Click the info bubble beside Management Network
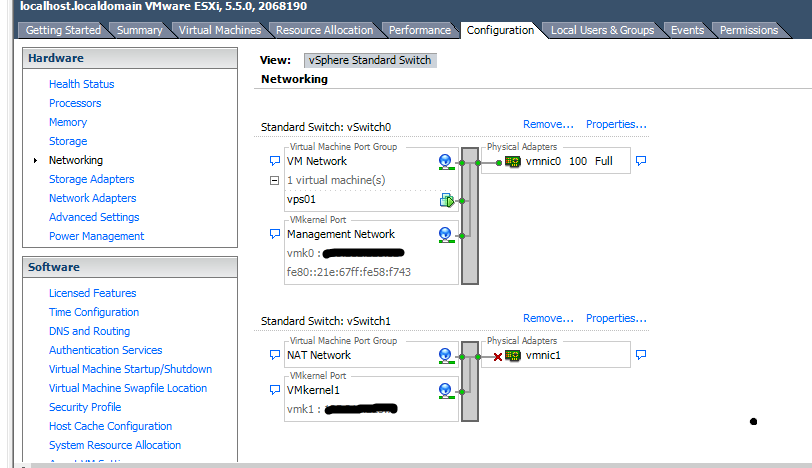Image resolution: width=812 pixels, height=468 pixels. tap(275, 234)
